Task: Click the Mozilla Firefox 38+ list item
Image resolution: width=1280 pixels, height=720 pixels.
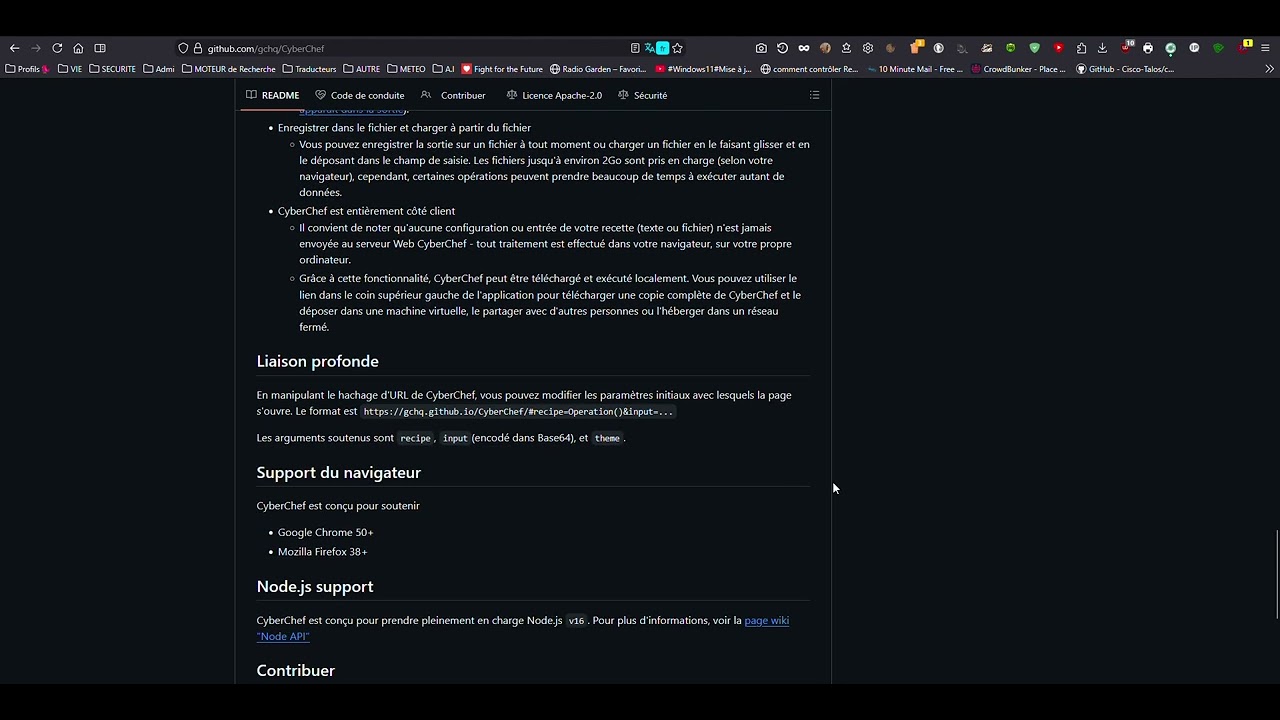Action: point(322,551)
